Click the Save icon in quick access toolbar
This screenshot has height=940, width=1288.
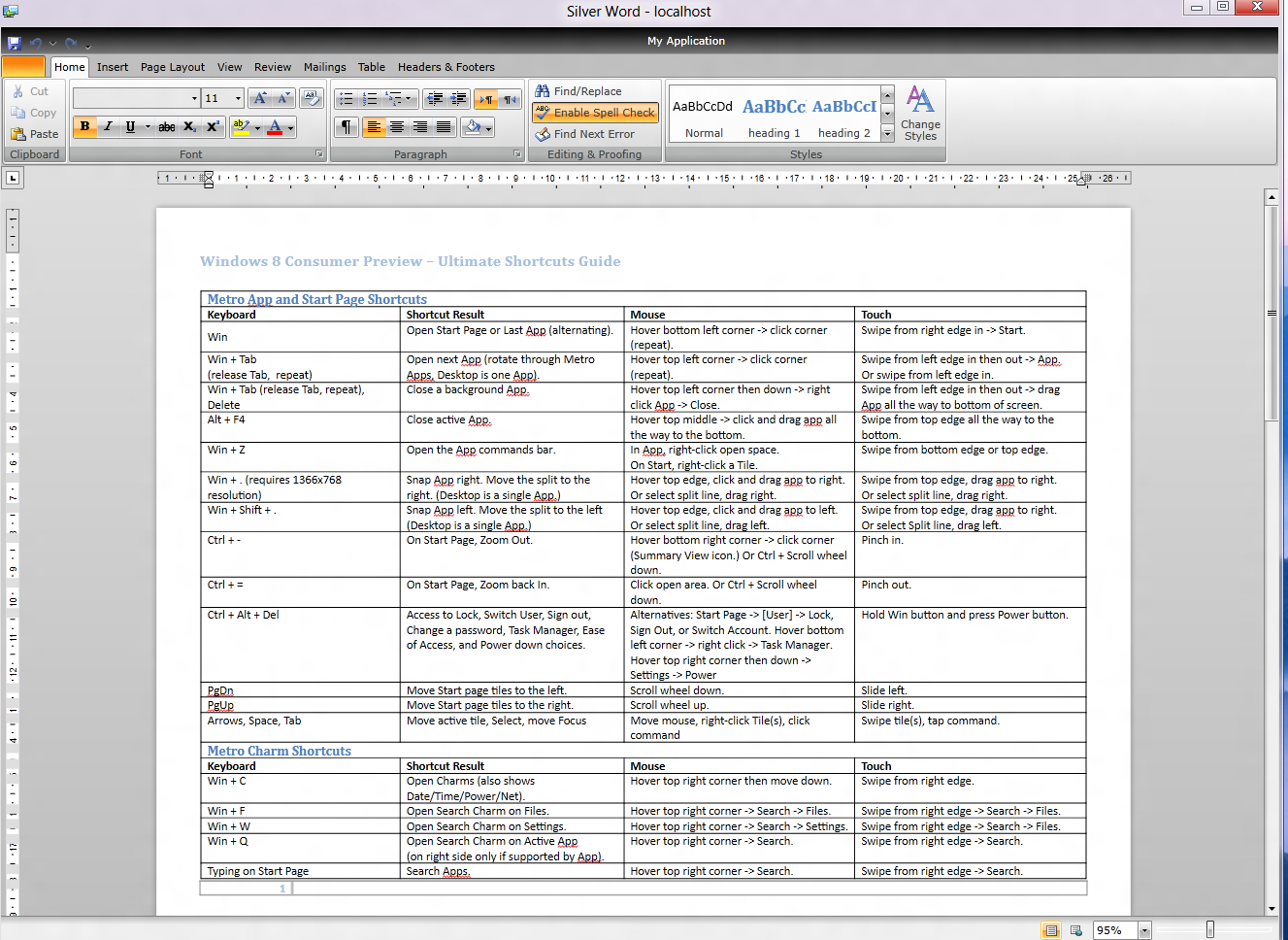pyautogui.click(x=14, y=43)
